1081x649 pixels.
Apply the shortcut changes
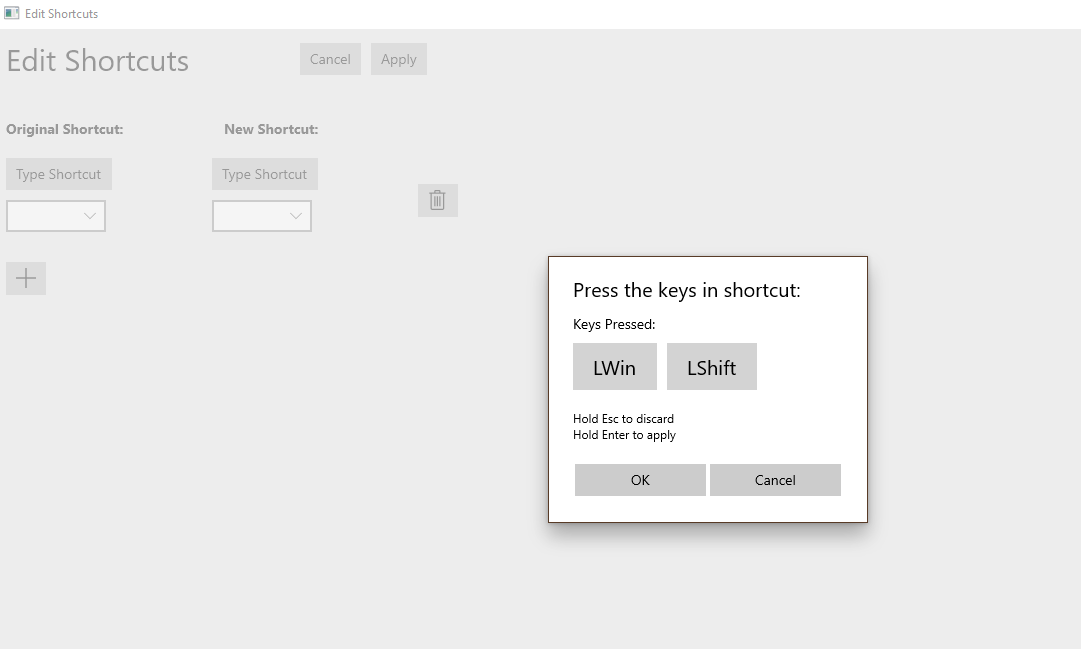(x=398, y=58)
